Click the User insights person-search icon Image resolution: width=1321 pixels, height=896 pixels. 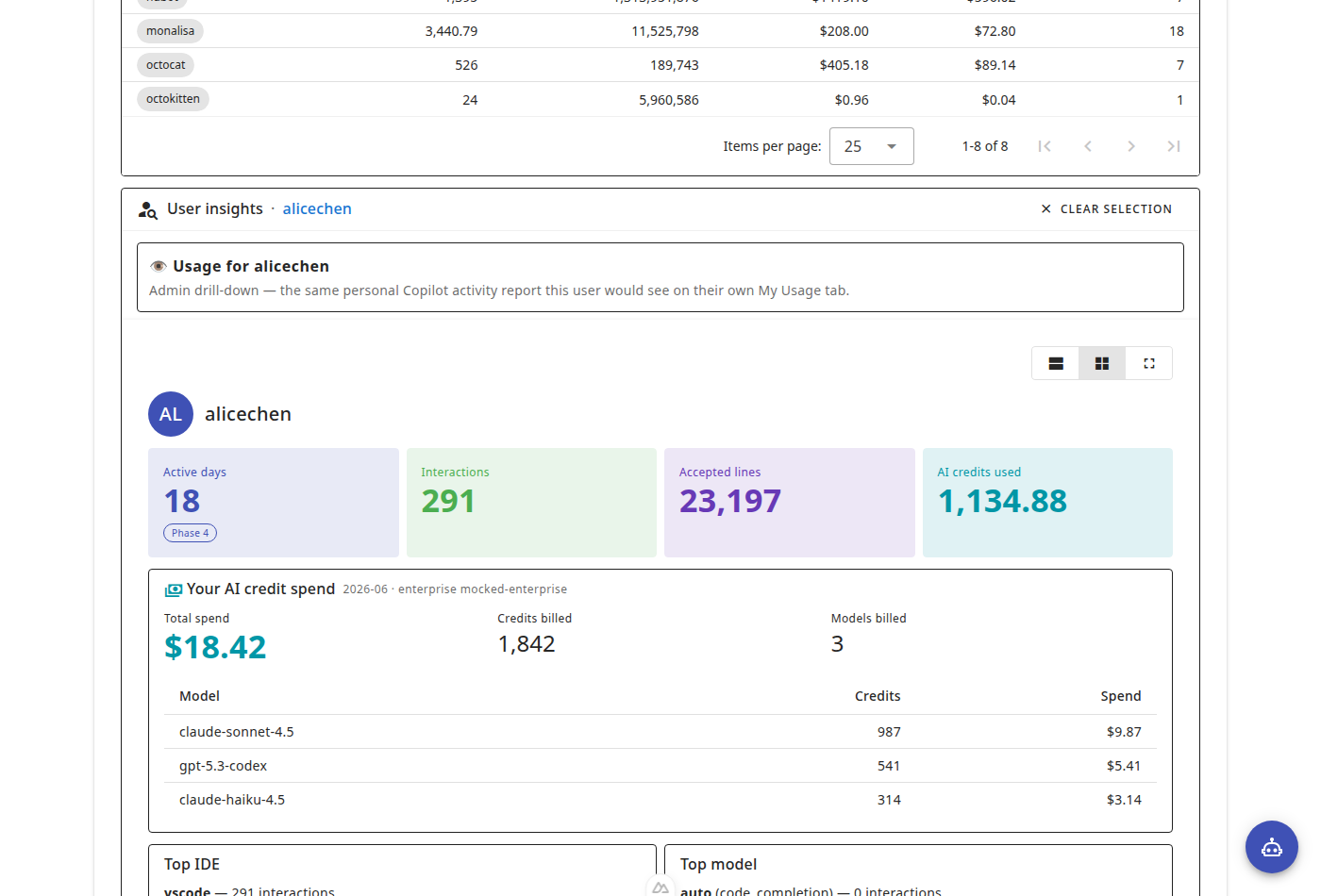point(147,209)
